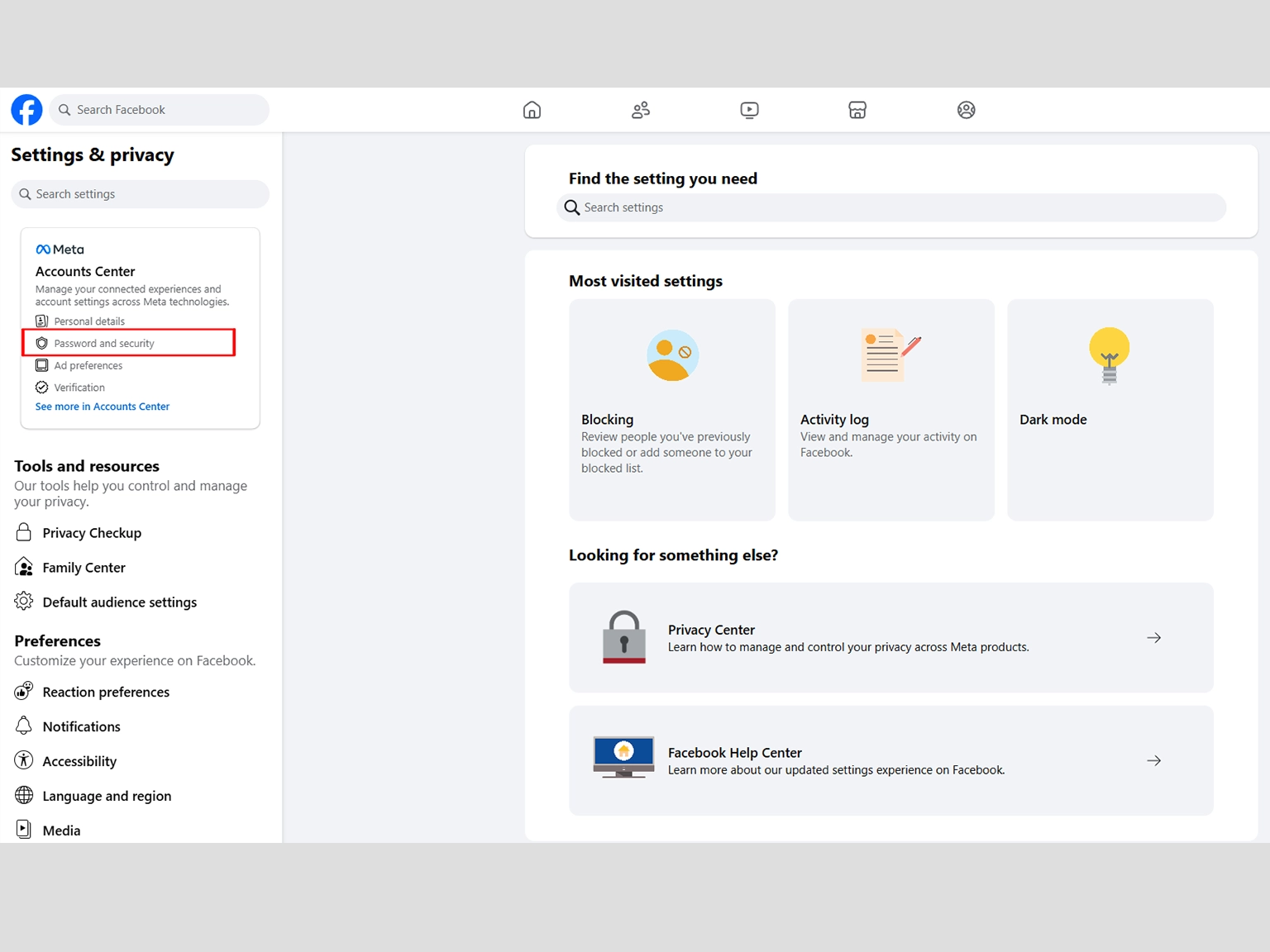Go to Reaction preferences
Viewport: 1270px width, 952px height.
coord(106,693)
